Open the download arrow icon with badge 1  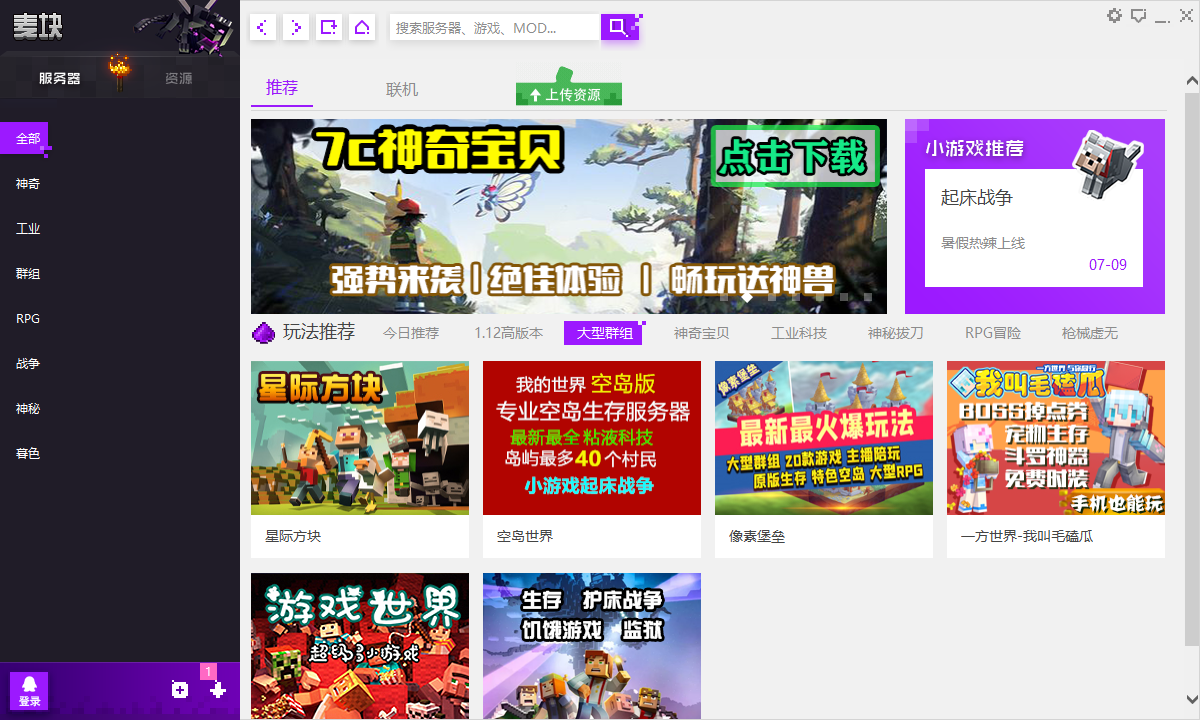tap(218, 689)
